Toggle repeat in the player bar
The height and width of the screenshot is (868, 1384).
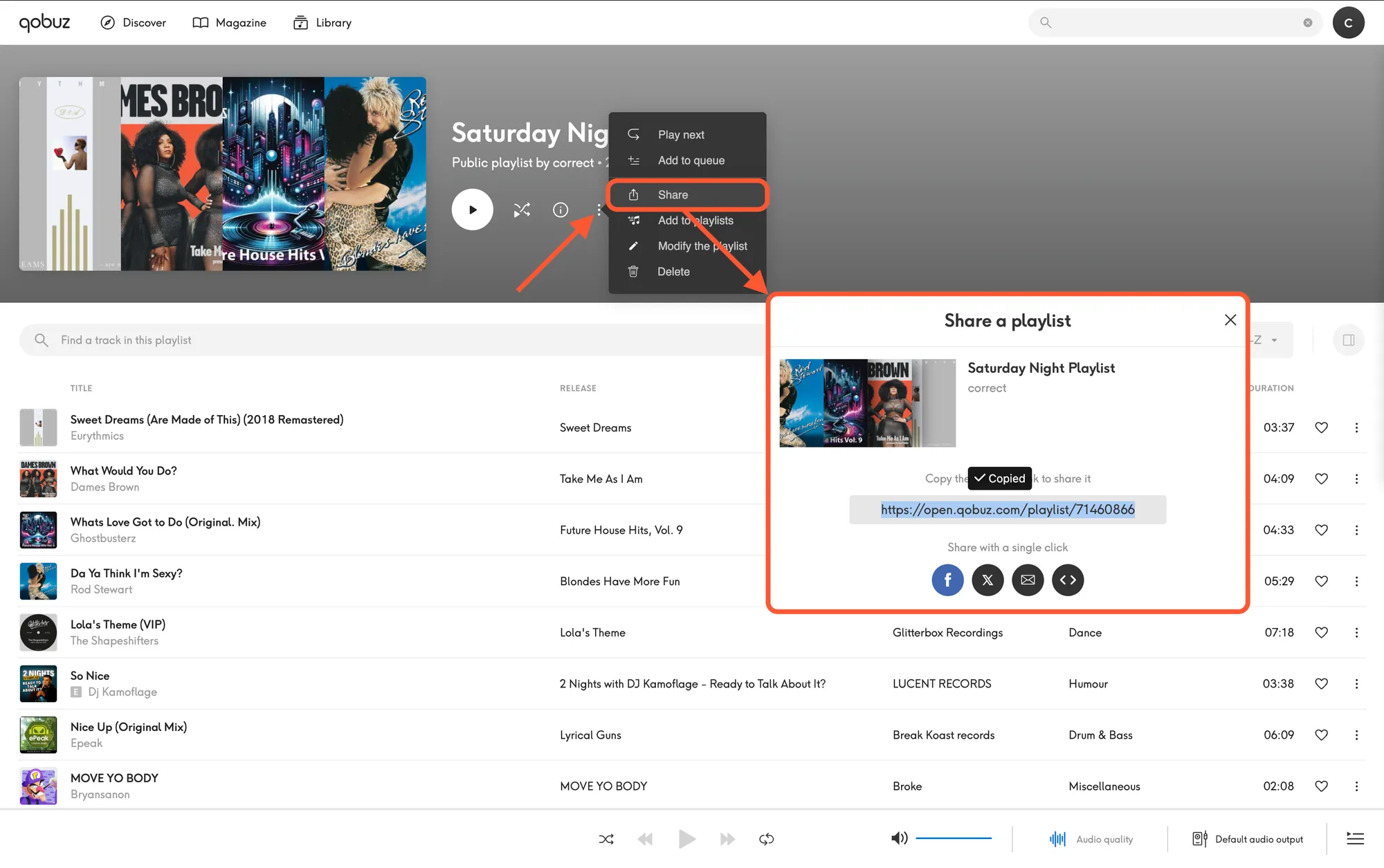coord(766,839)
